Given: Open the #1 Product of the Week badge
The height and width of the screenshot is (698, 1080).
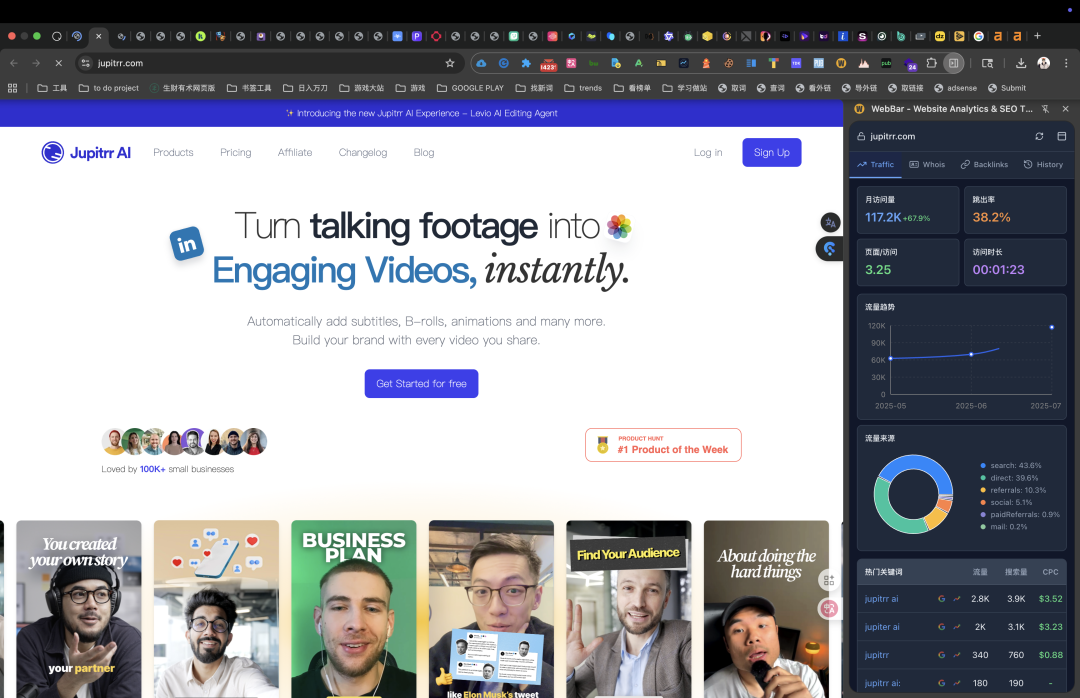Looking at the screenshot, I should [663, 445].
